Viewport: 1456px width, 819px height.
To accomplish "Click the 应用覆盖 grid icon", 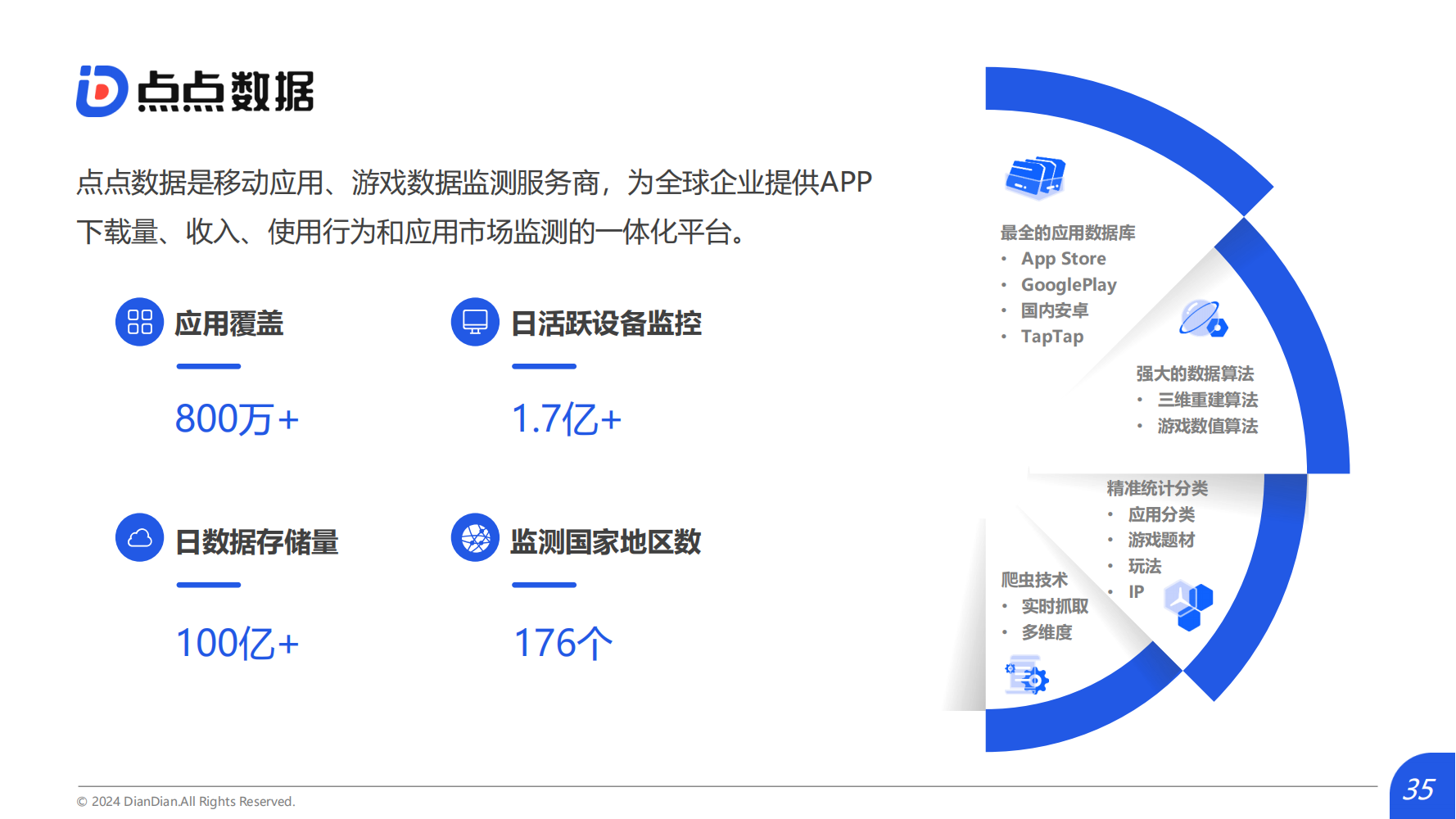I will coord(139,322).
